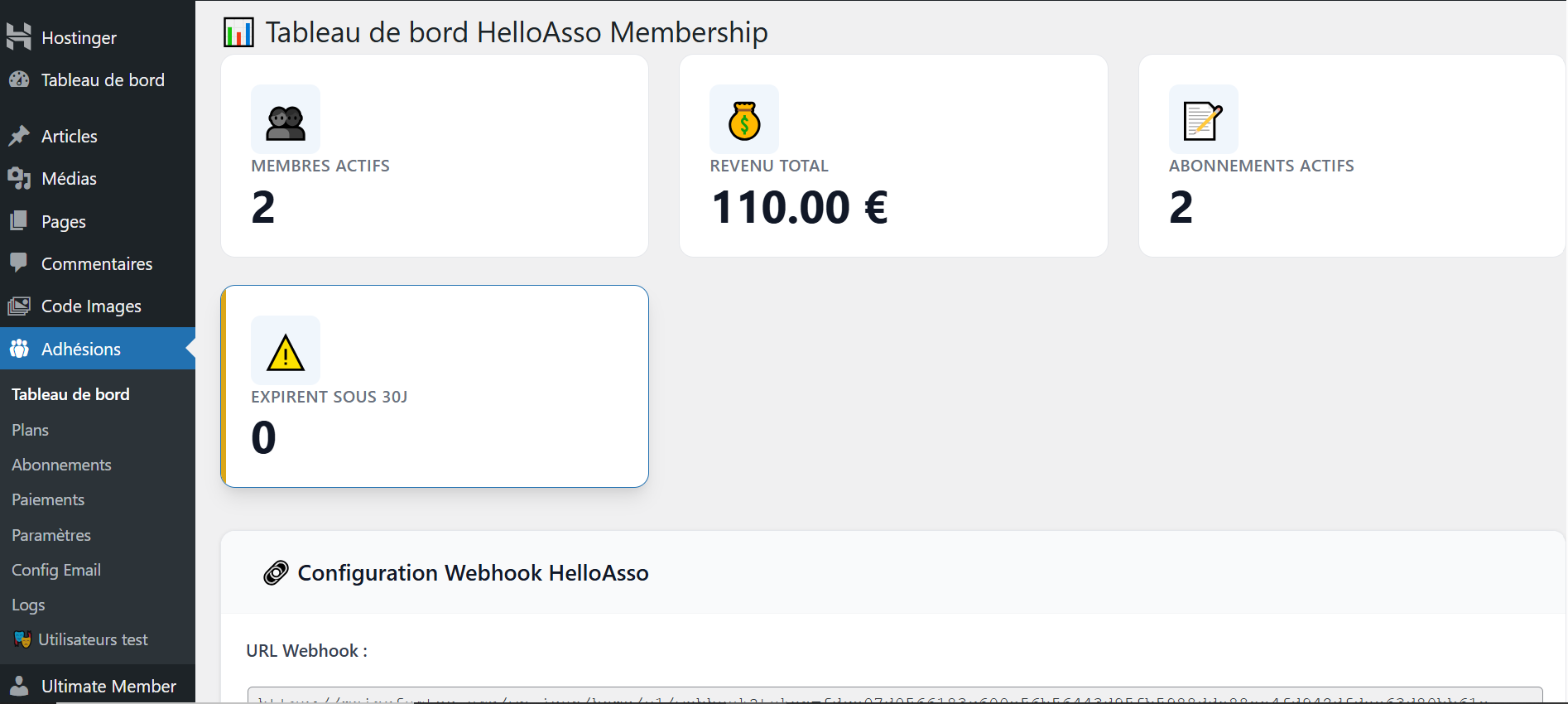Select Config Email submenu entry
This screenshot has width=1568, height=704.
tap(56, 570)
